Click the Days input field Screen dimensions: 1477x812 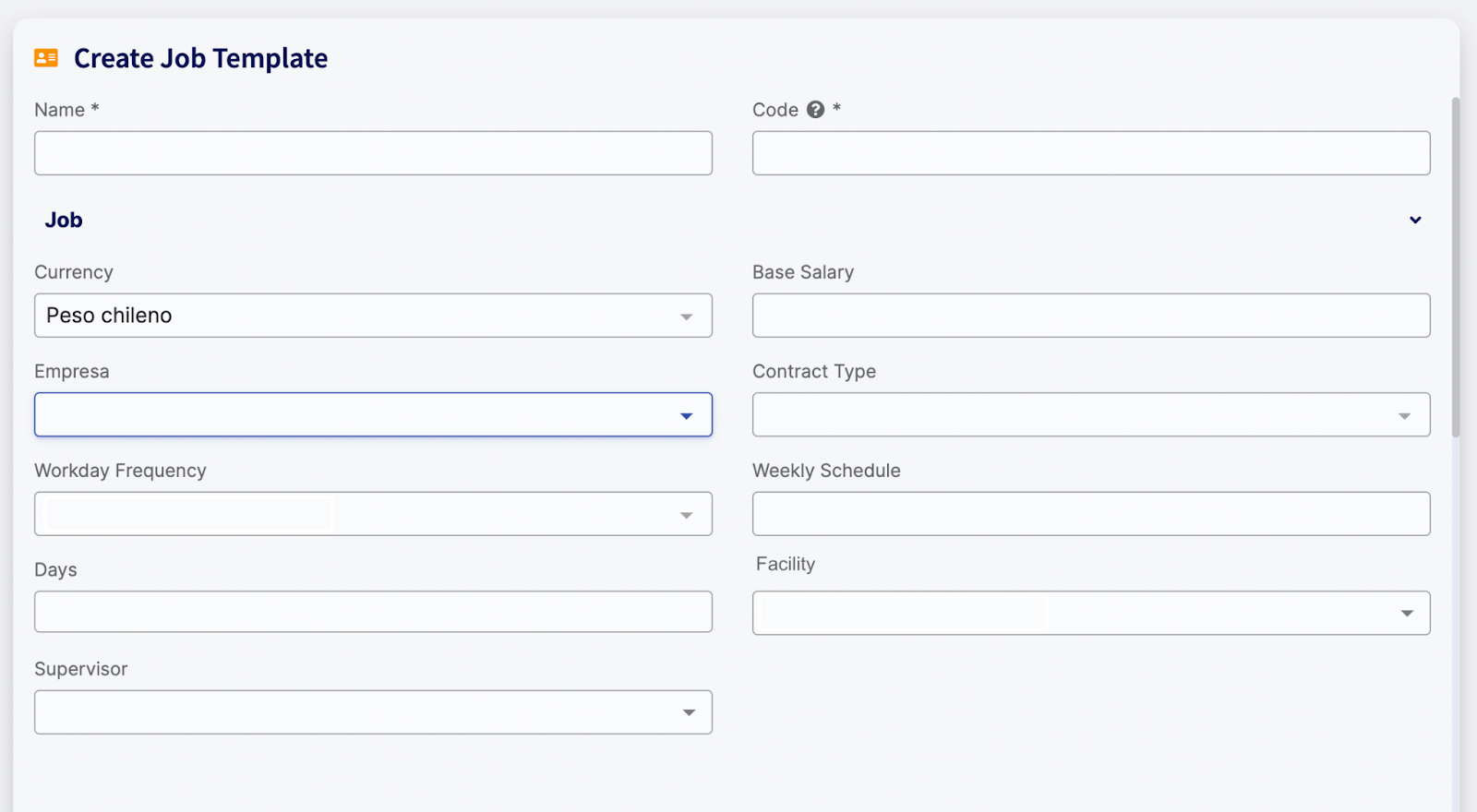(373, 612)
